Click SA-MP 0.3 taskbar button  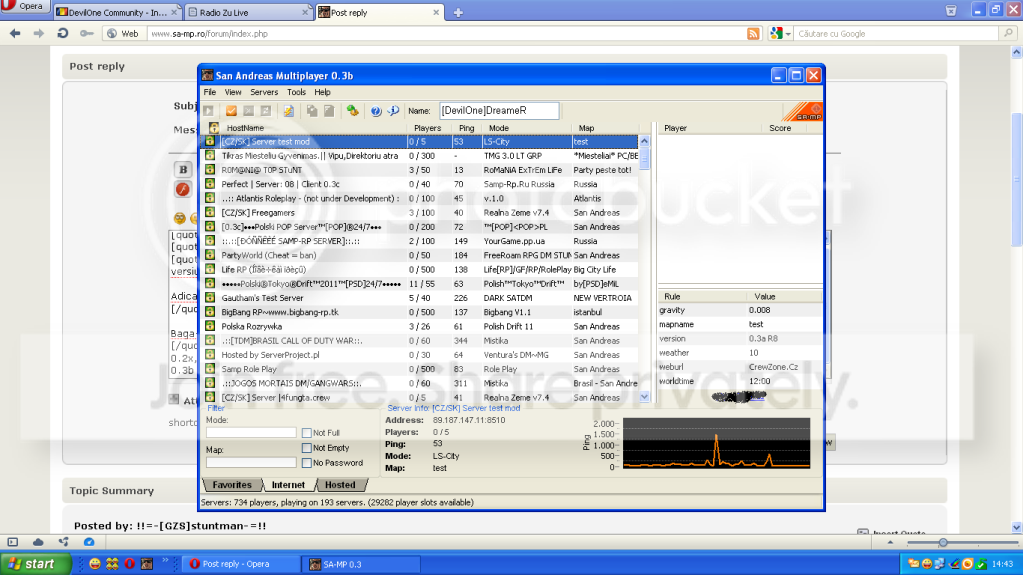[362, 564]
